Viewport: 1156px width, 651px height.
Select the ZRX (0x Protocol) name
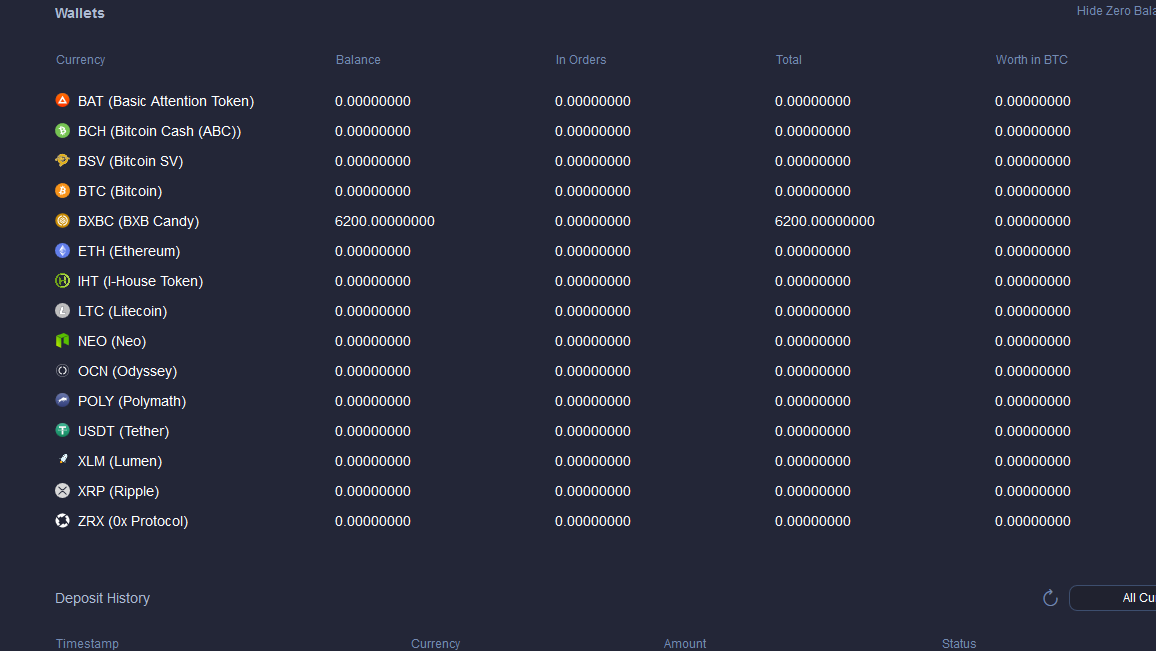click(x=133, y=521)
